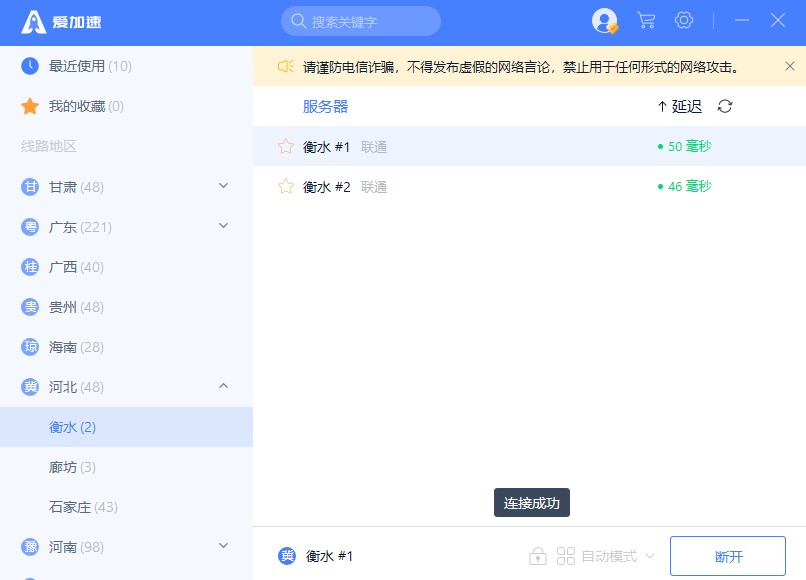Image resolution: width=806 pixels, height=580 pixels.
Task: Click the 自动模式 grid icon
Action: point(565,556)
